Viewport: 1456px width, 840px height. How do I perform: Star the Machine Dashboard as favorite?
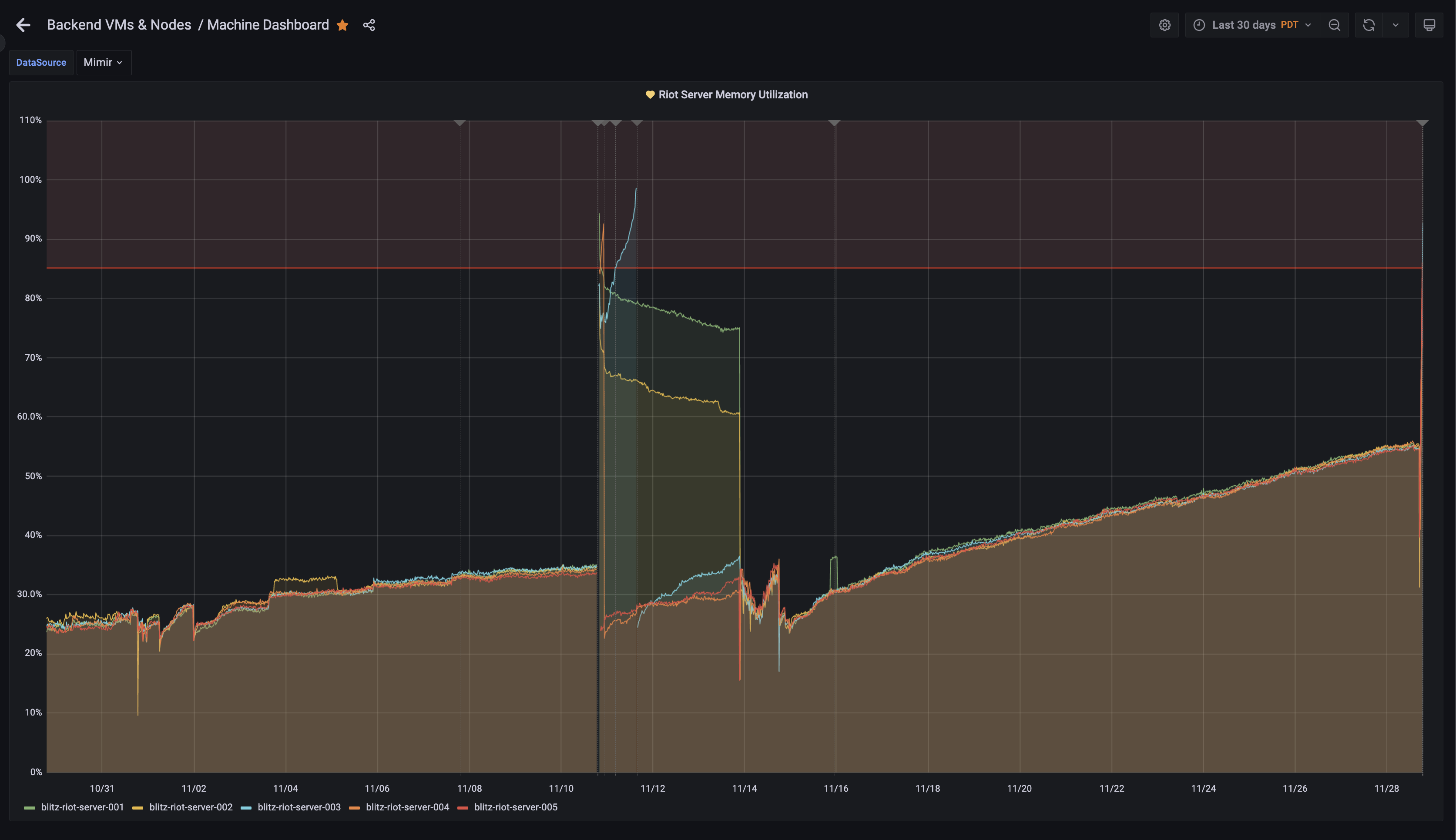pyautogui.click(x=342, y=25)
